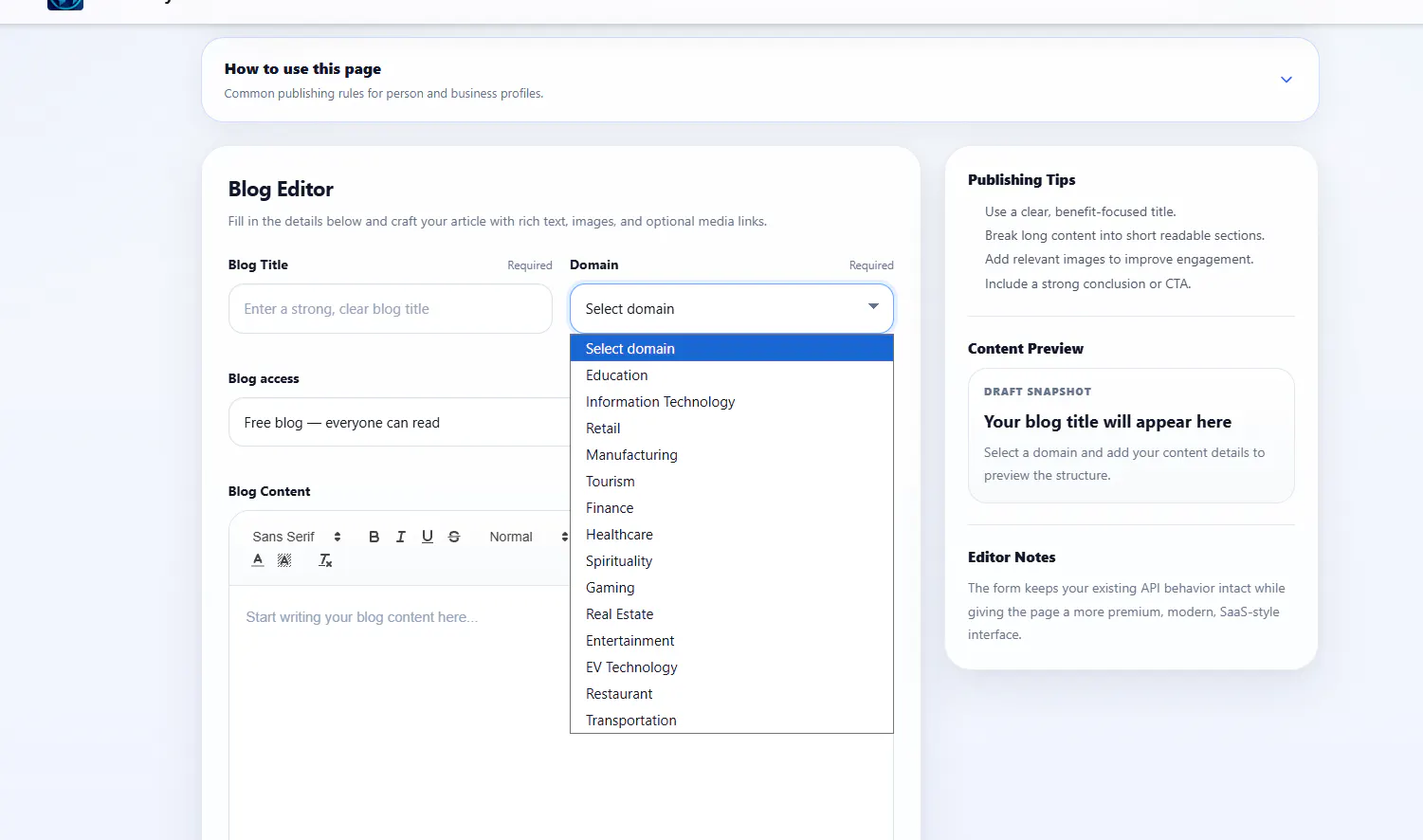Image resolution: width=1423 pixels, height=840 pixels.
Task: Click the 'Add relevant images to improve engagement.' tip
Action: [x=1119, y=259]
